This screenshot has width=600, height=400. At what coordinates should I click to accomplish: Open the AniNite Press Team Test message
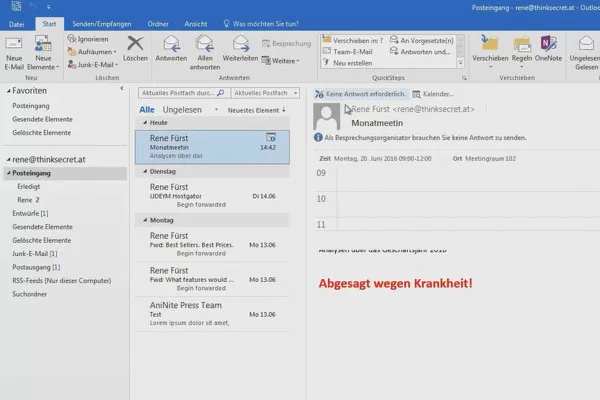click(x=212, y=314)
